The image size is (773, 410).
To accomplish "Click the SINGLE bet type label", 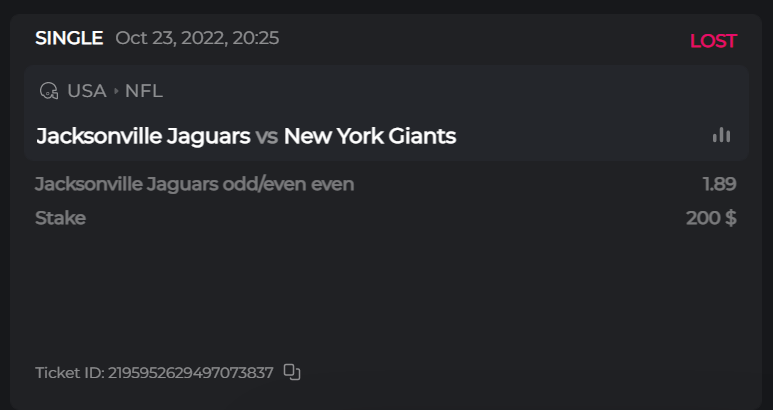I will point(69,39).
